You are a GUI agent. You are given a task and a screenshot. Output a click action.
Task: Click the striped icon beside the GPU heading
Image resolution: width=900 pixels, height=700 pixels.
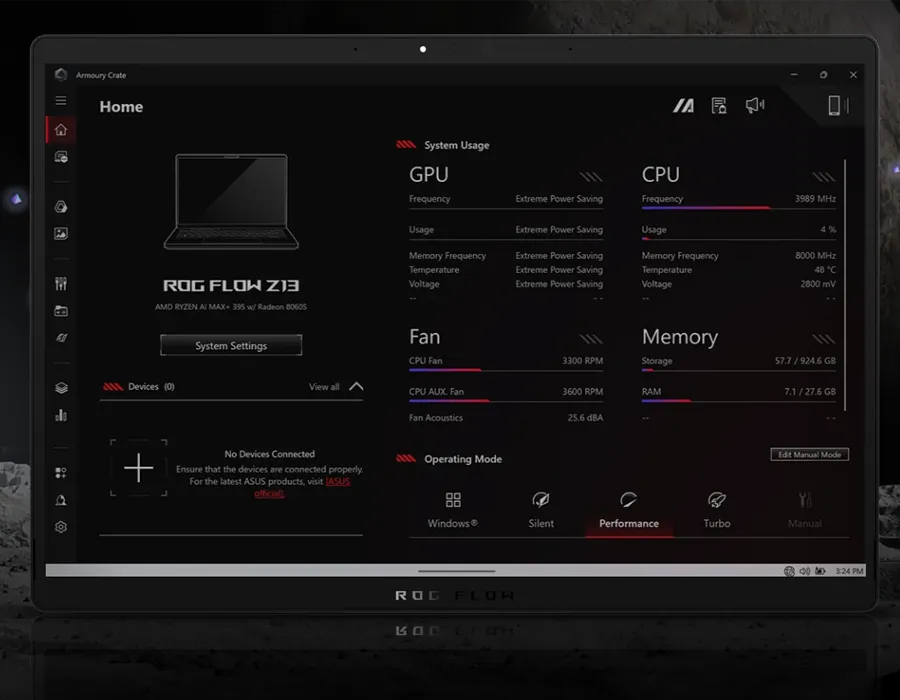tap(591, 177)
